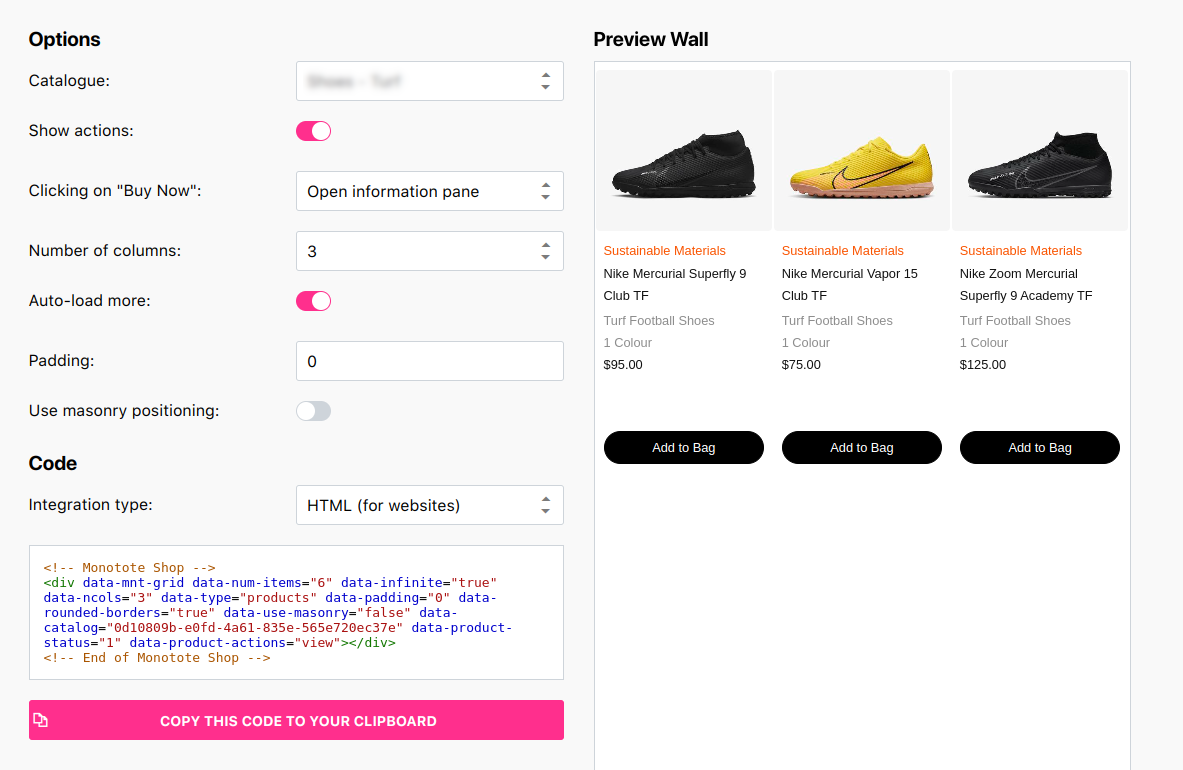Copy this code to your clipboard
1183x770 pixels.
297,720
